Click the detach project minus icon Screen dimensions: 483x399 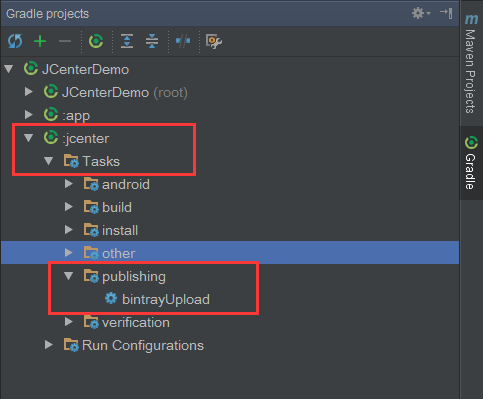(65, 41)
